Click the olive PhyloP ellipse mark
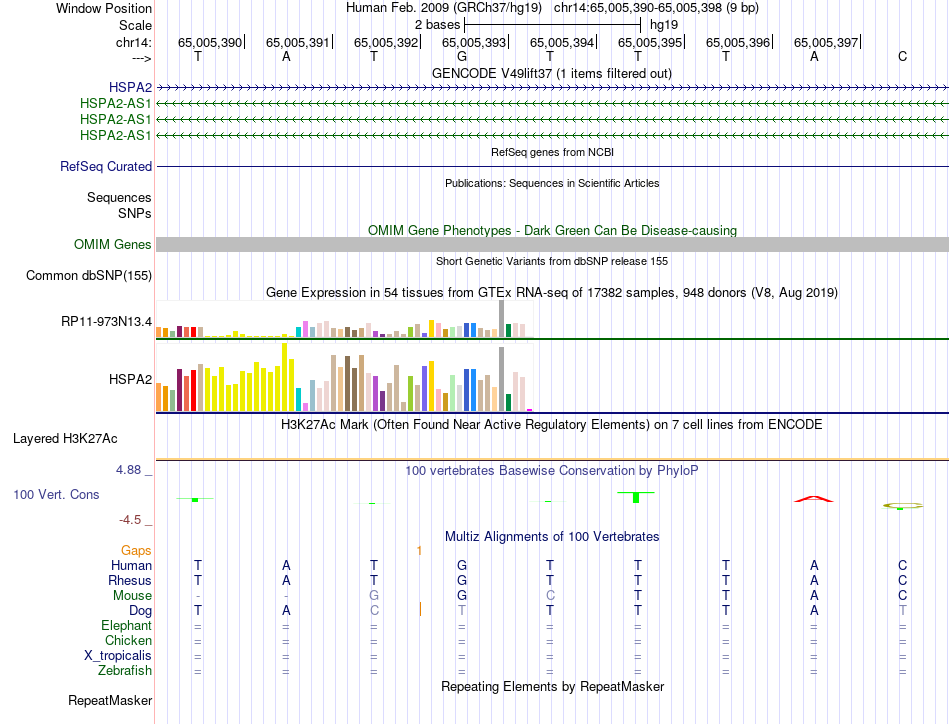This screenshot has height=724, width=950. click(903, 505)
